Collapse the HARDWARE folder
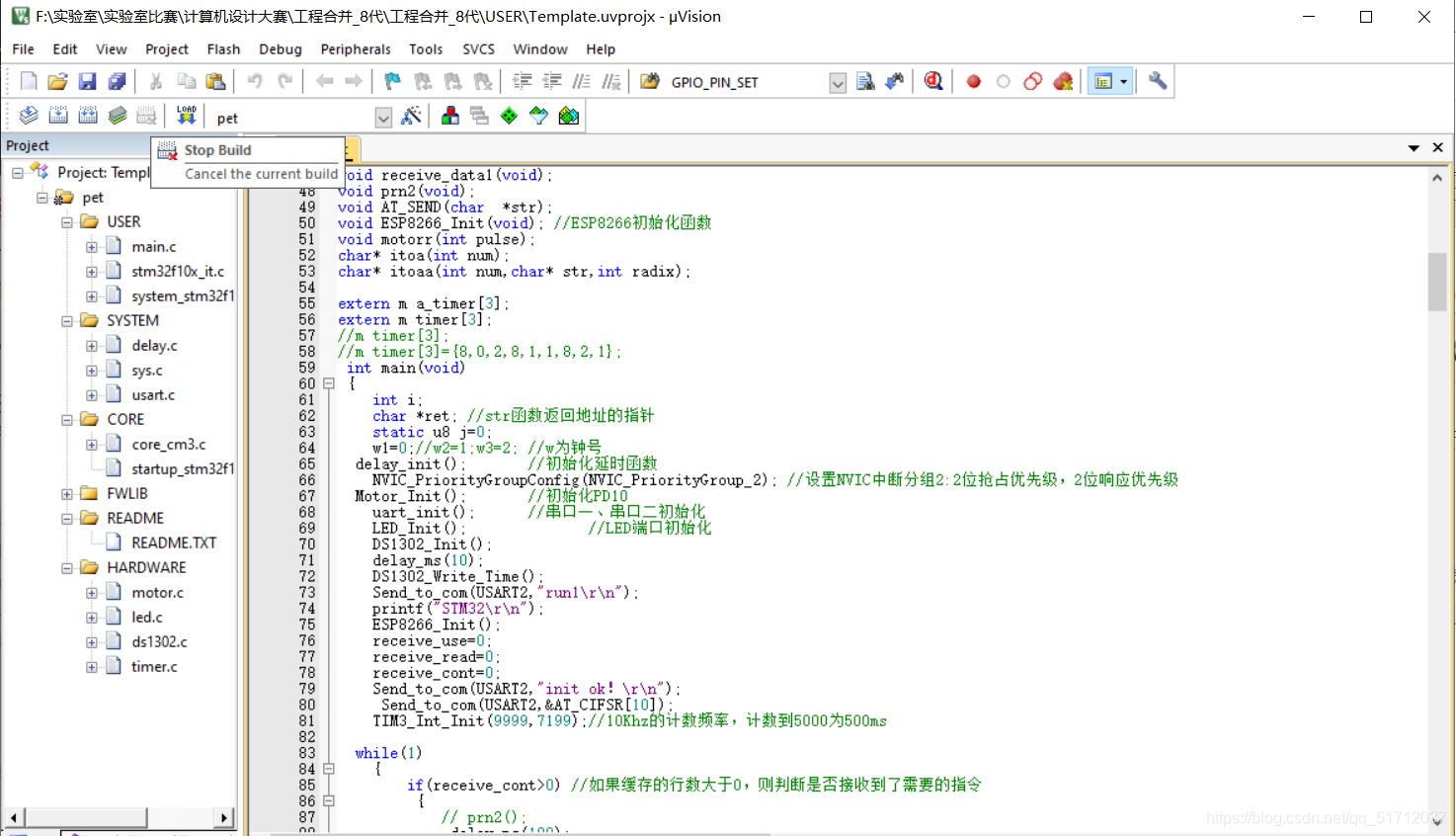This screenshot has width=1456, height=836. coord(67,568)
